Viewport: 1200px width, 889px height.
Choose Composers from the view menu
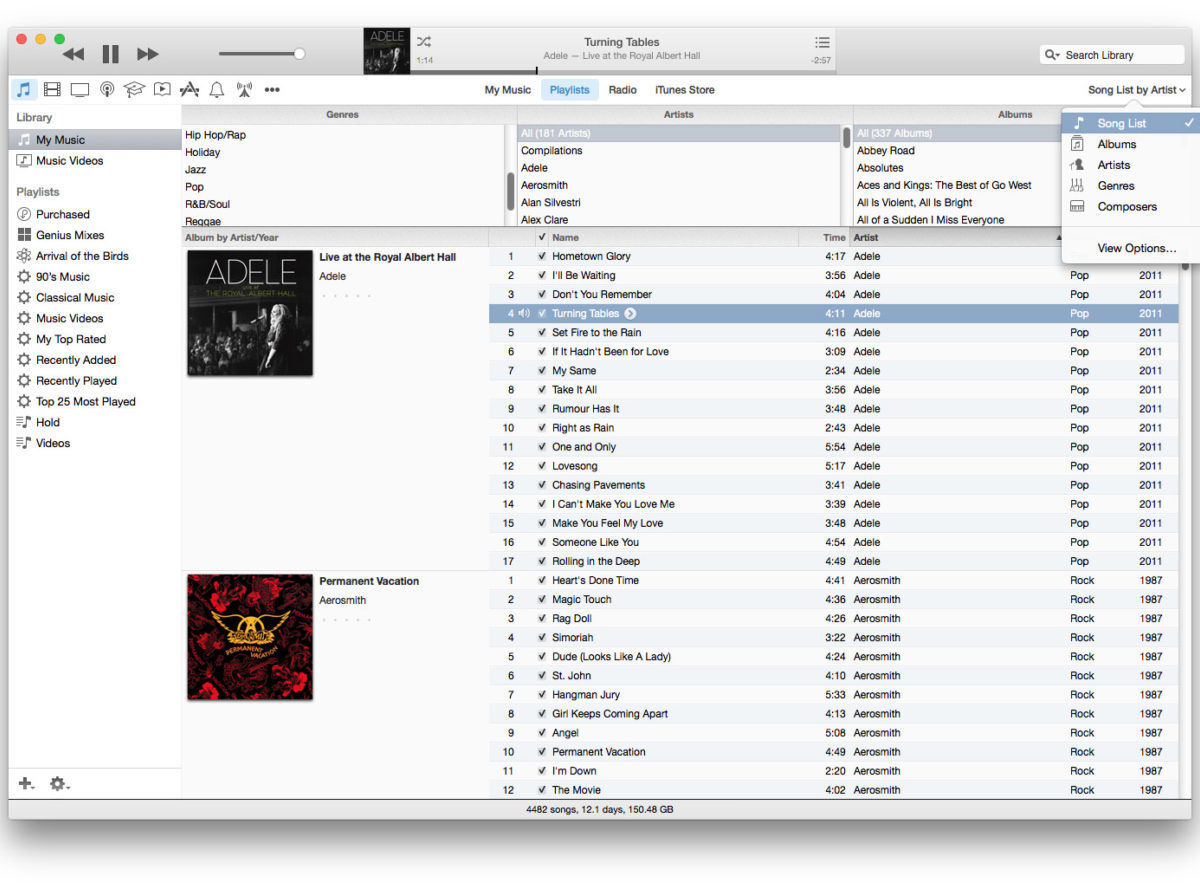[x=1131, y=207]
